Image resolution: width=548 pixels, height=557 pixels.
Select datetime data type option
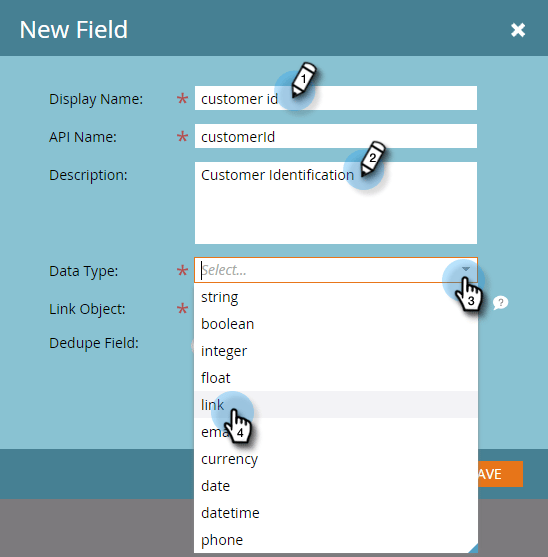pos(336,513)
